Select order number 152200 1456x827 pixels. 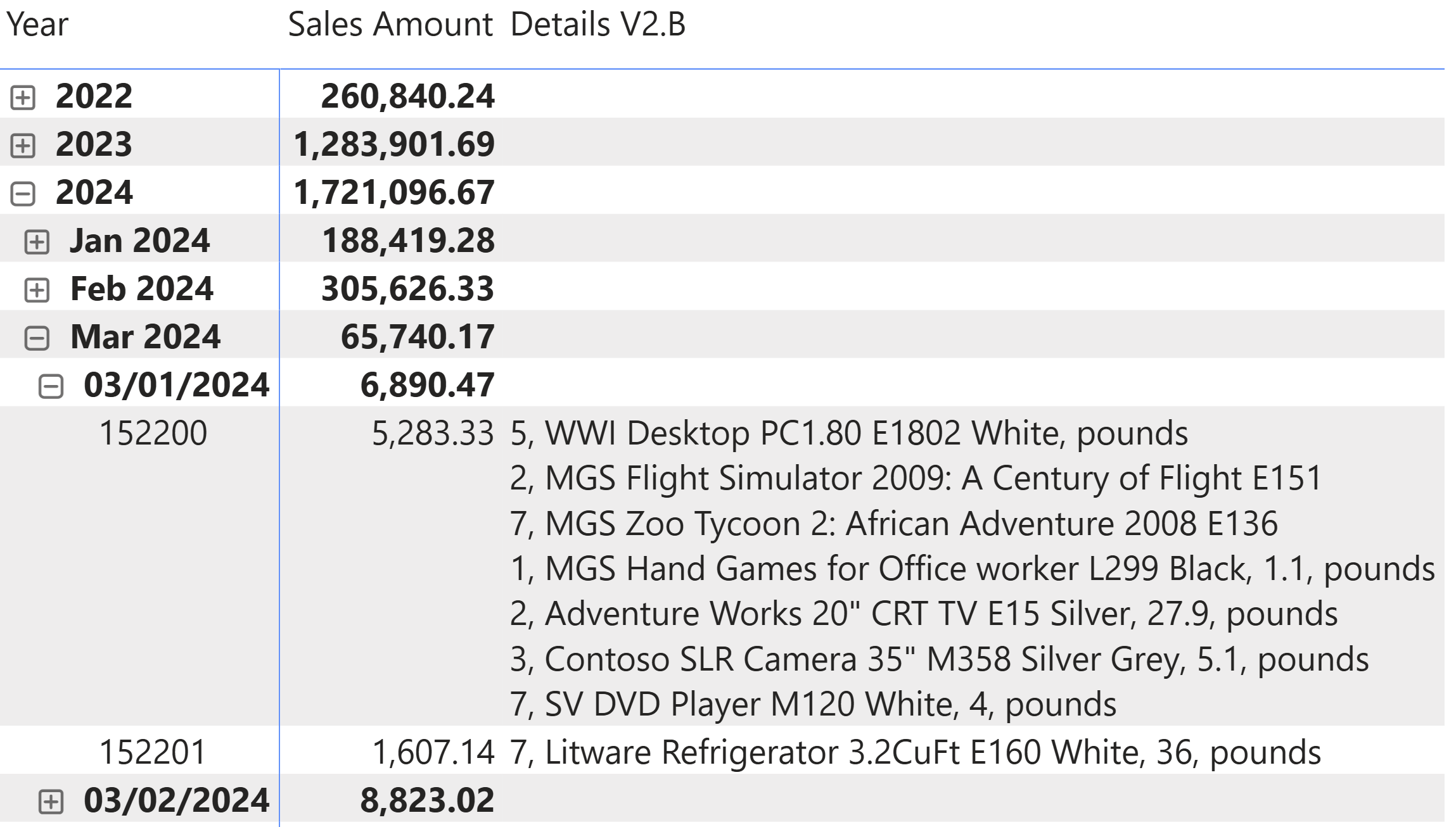click(x=153, y=433)
